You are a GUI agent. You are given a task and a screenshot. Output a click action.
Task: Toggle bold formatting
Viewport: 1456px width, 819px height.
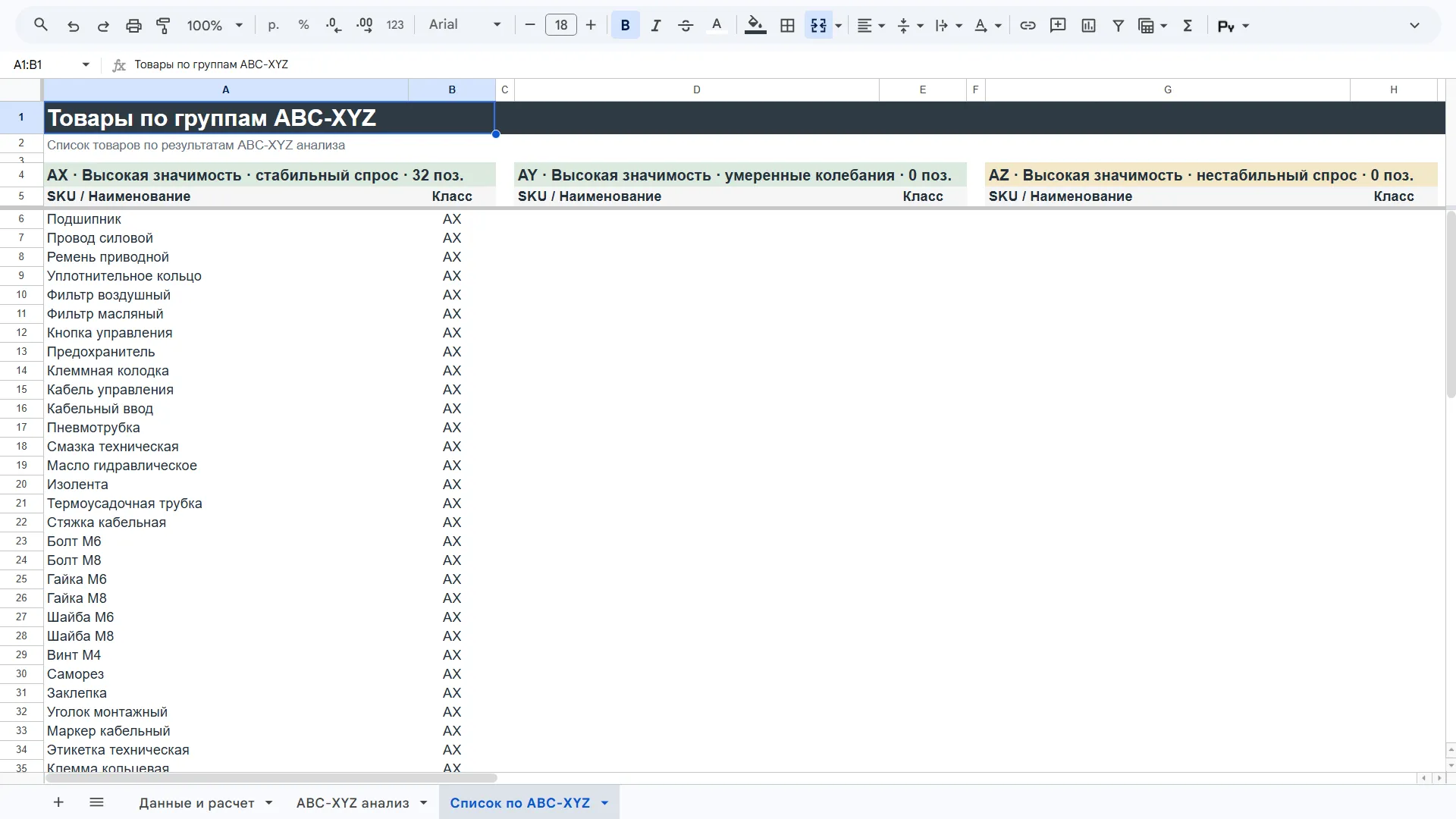pyautogui.click(x=625, y=25)
